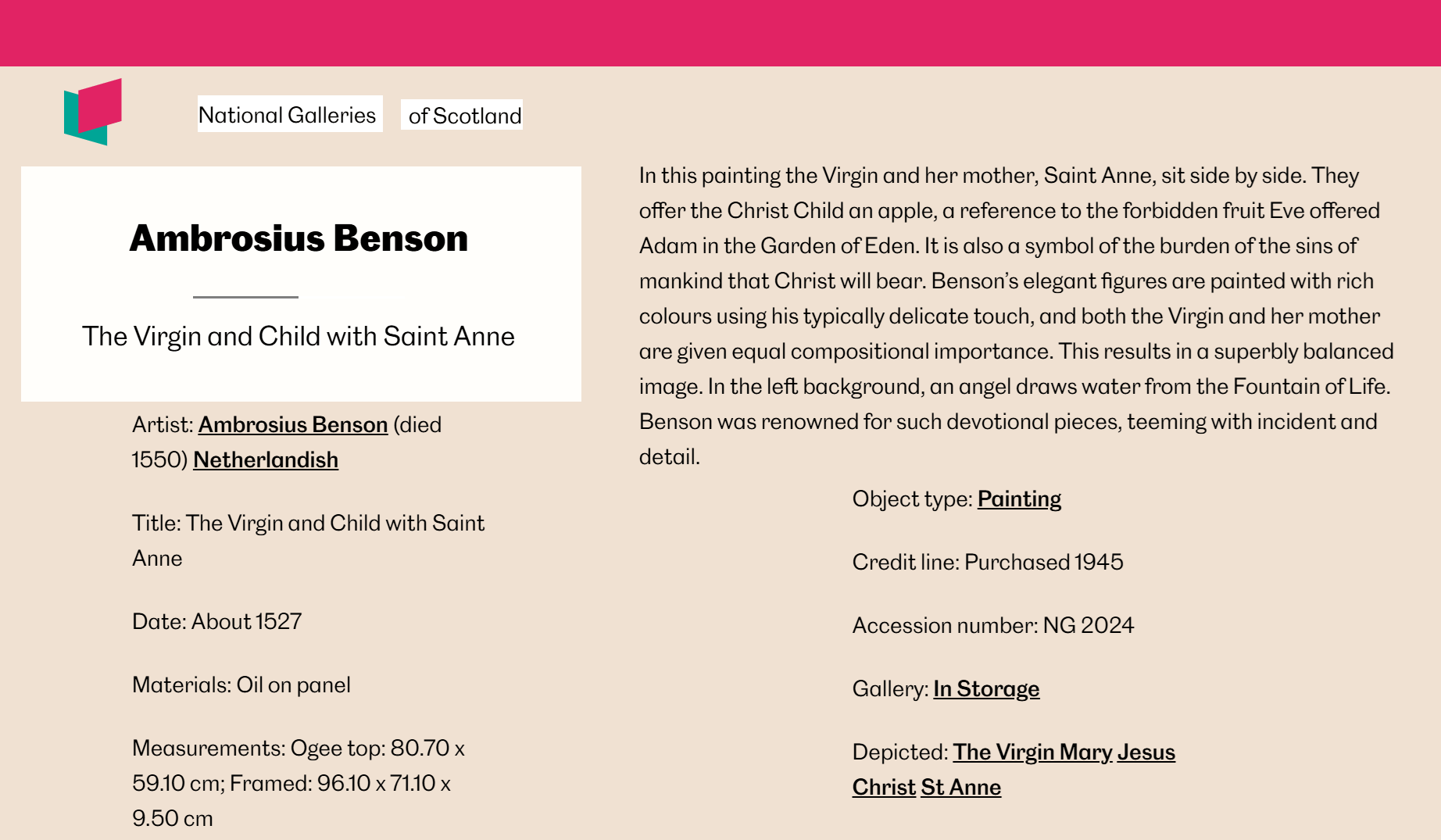Open the Ambrosius Benson artist link
1441x840 pixels.
pos(293,424)
